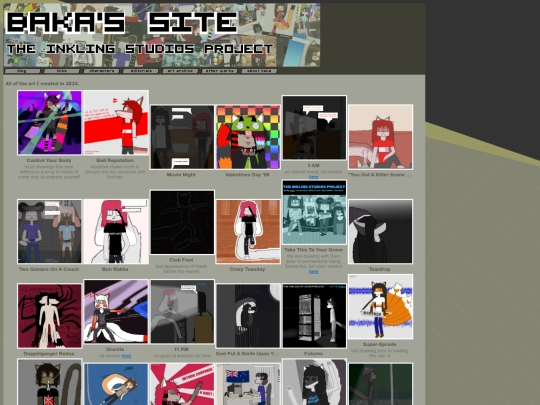This screenshot has width=540, height=405.
Task: Click the 'Teardrop' caption text
Action: pos(380,269)
